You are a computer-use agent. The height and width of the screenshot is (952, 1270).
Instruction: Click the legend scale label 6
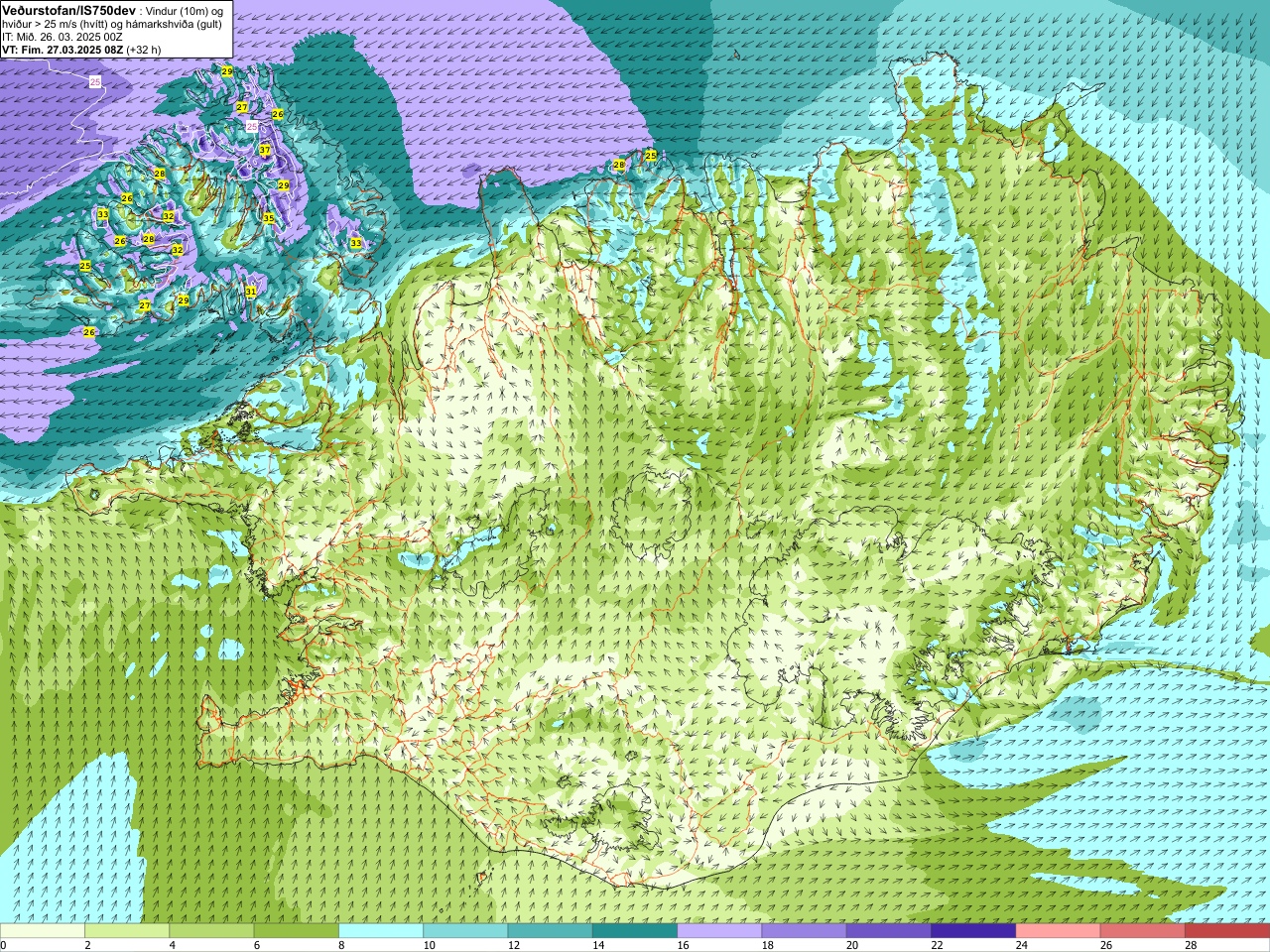point(257,945)
